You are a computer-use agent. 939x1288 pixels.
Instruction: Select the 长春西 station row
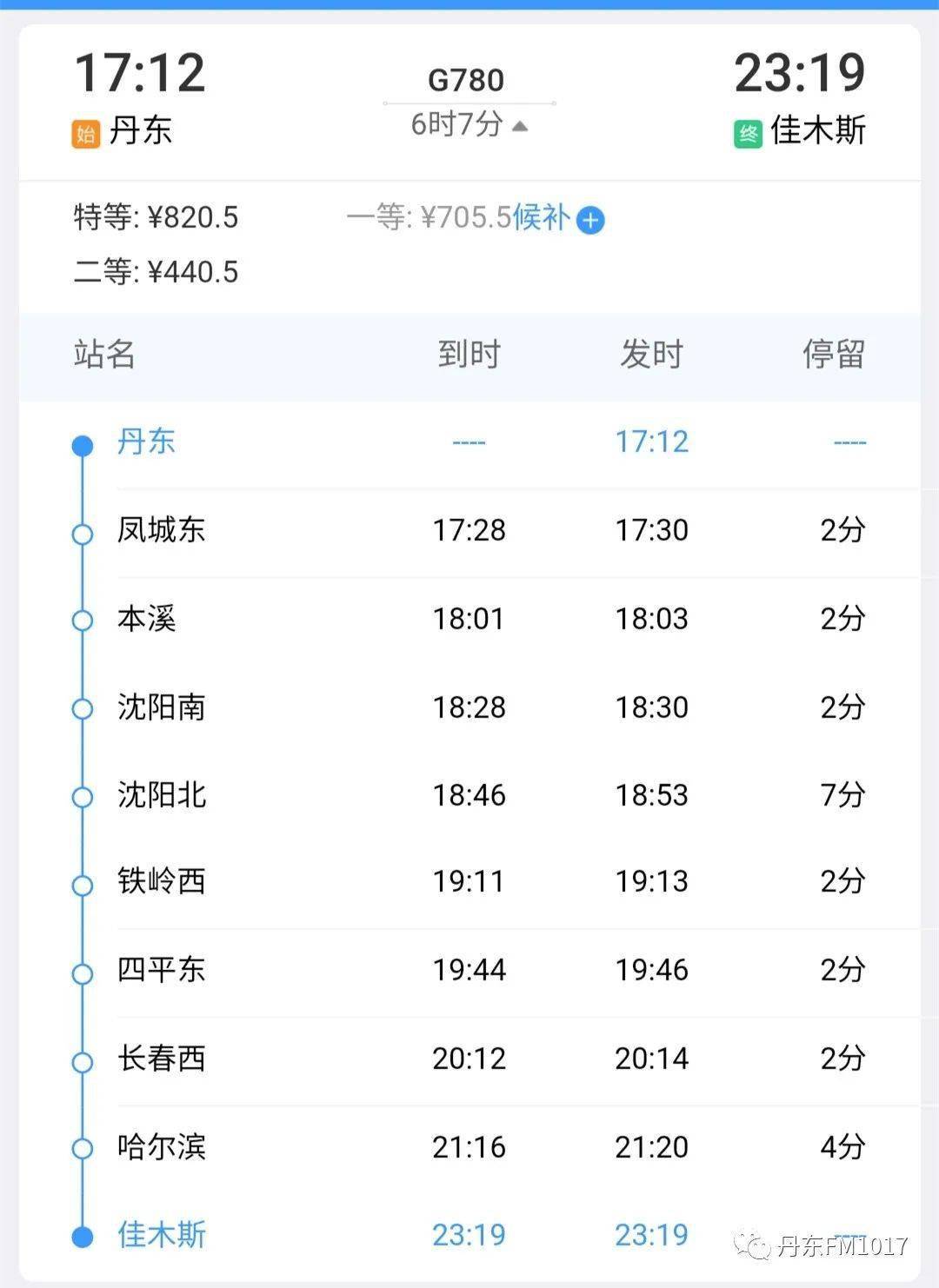click(x=469, y=1059)
